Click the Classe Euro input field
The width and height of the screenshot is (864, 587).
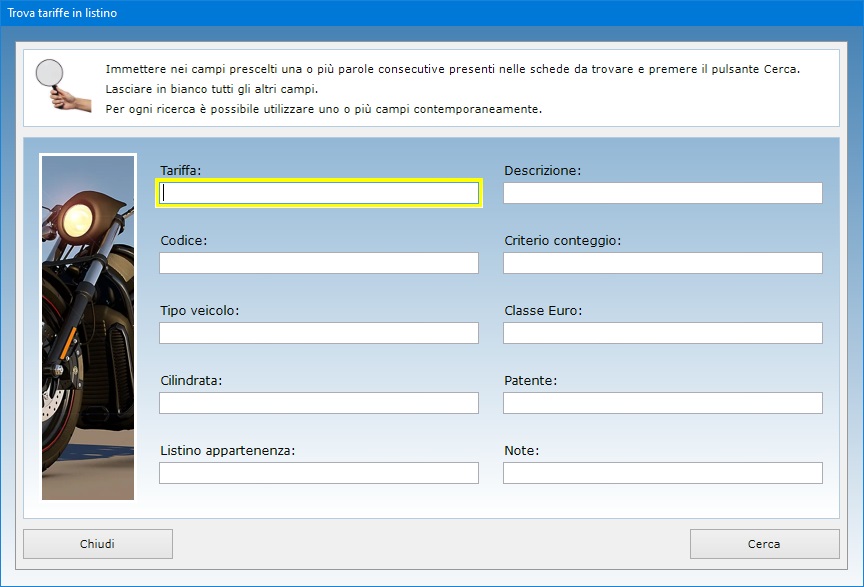coord(663,333)
